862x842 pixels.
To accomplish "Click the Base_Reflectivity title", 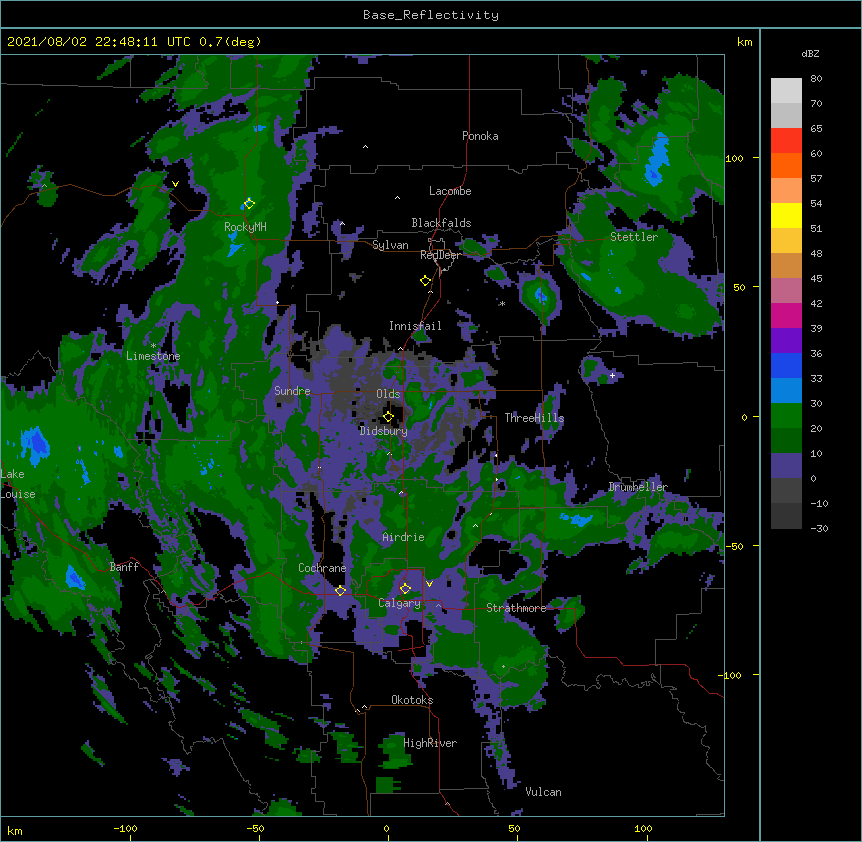I will 431,15.
